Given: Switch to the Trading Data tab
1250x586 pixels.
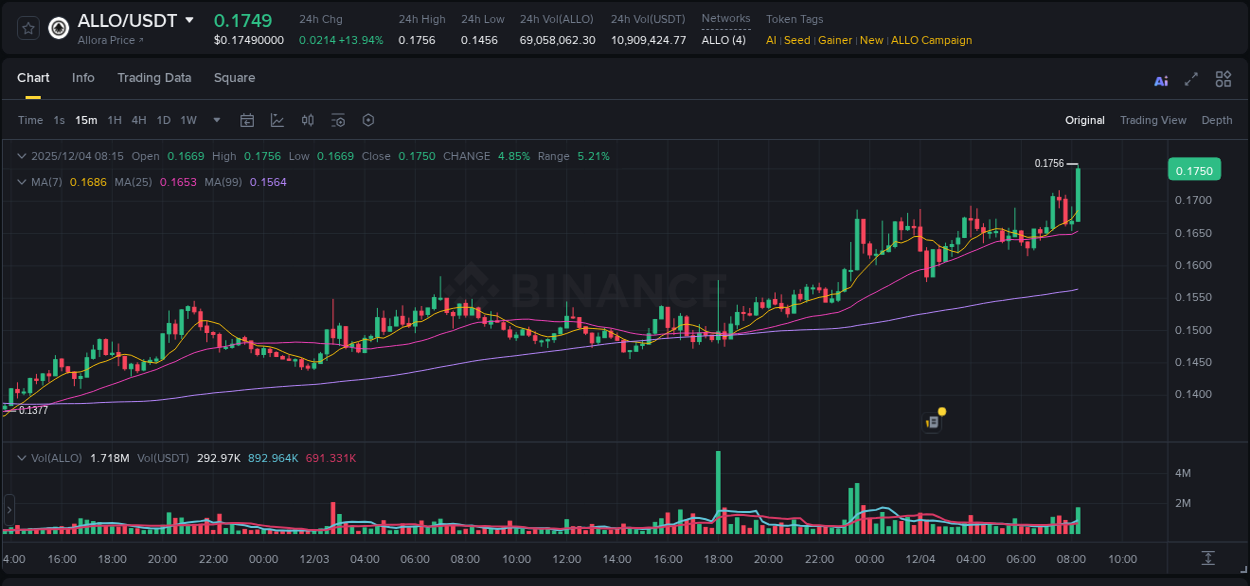Looking at the screenshot, I should pyautogui.click(x=154, y=78).
